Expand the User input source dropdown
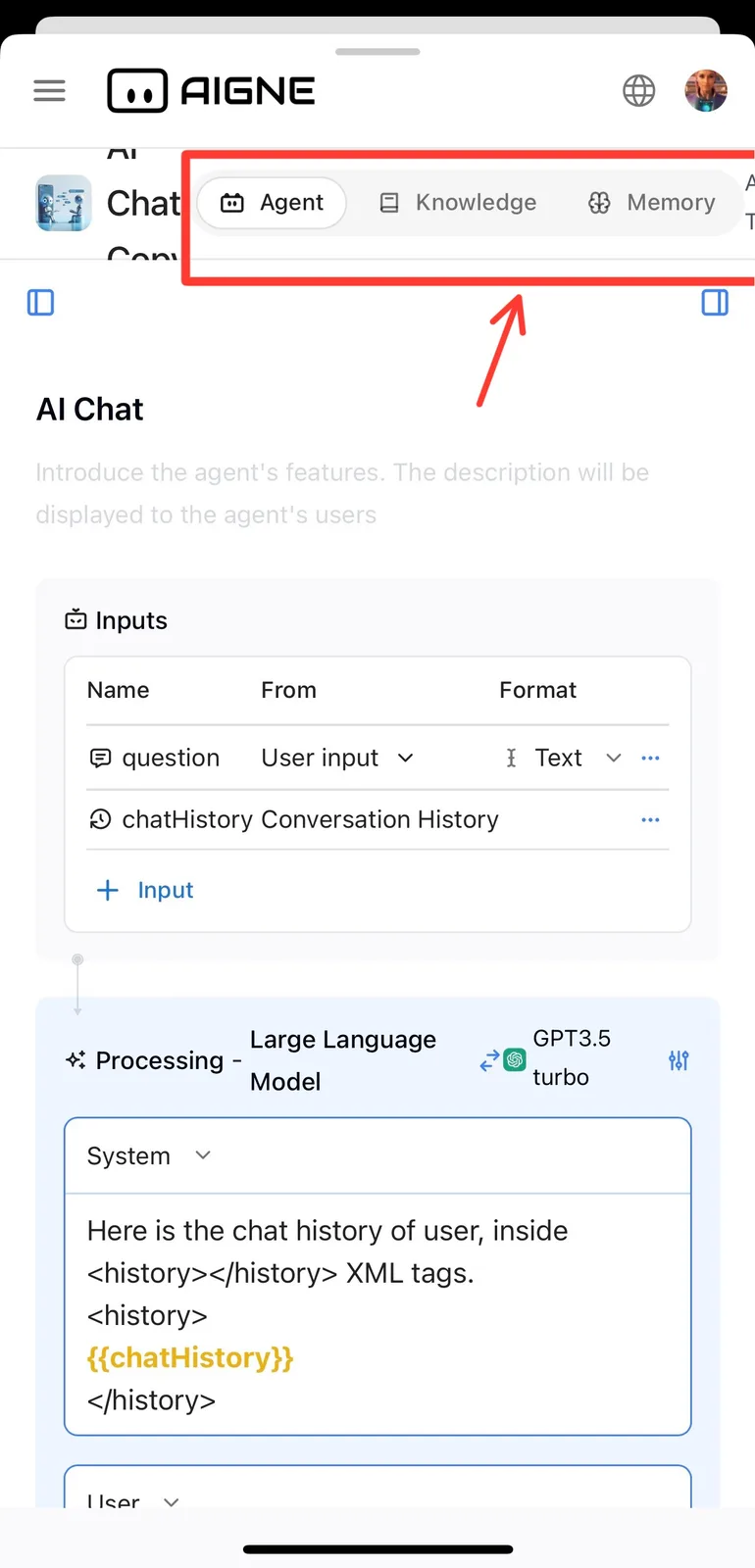This screenshot has height=1568, width=755. [x=338, y=758]
